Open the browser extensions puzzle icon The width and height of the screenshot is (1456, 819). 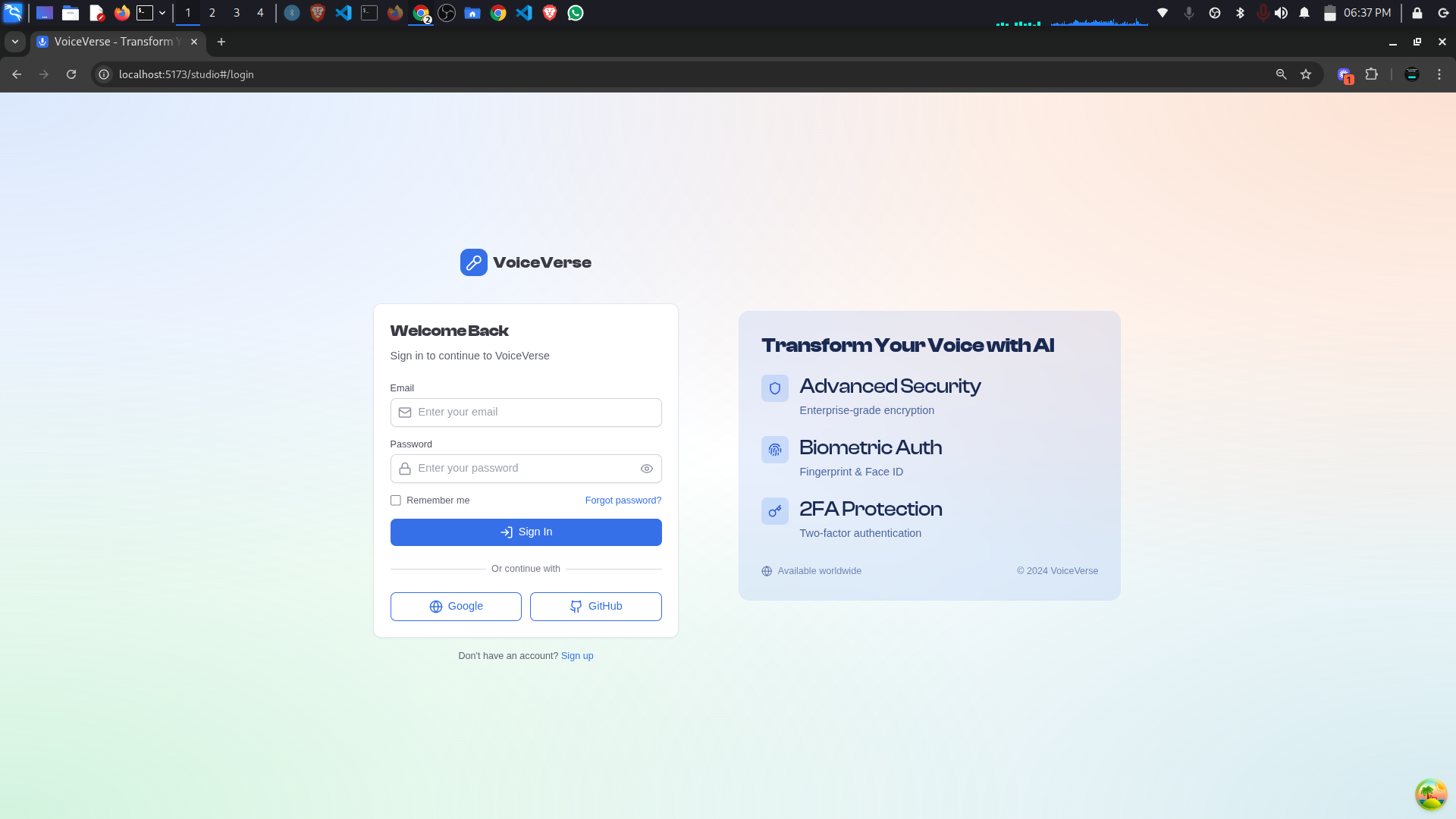click(x=1371, y=74)
